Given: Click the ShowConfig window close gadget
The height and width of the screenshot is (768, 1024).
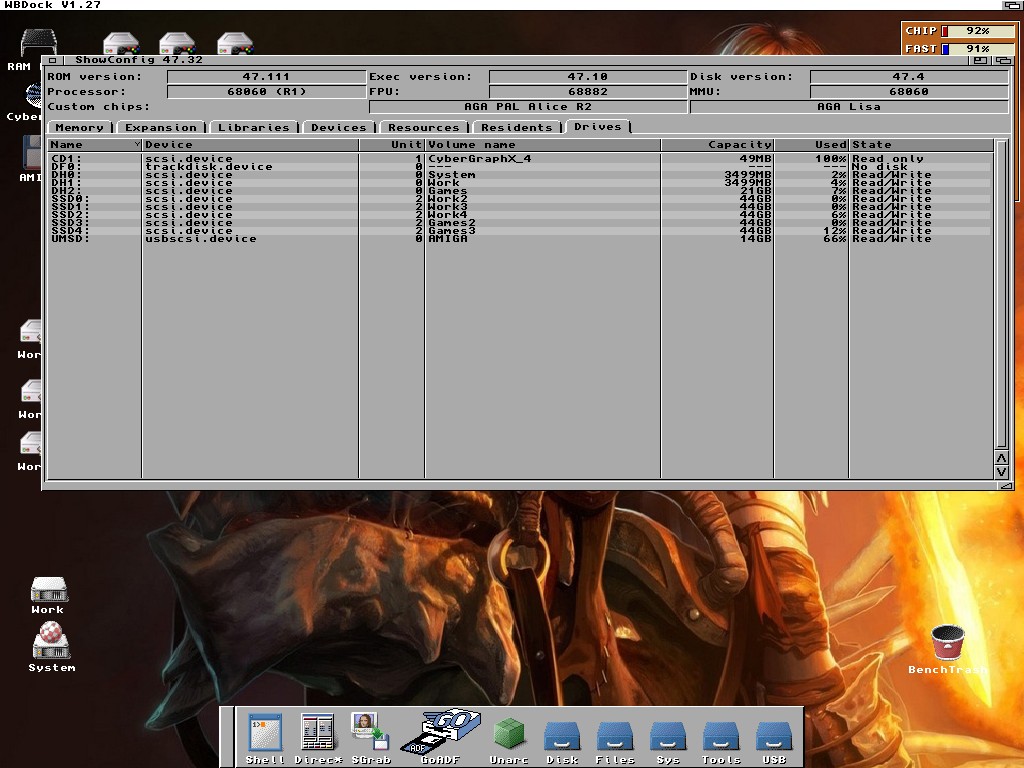Looking at the screenshot, I should (52, 60).
